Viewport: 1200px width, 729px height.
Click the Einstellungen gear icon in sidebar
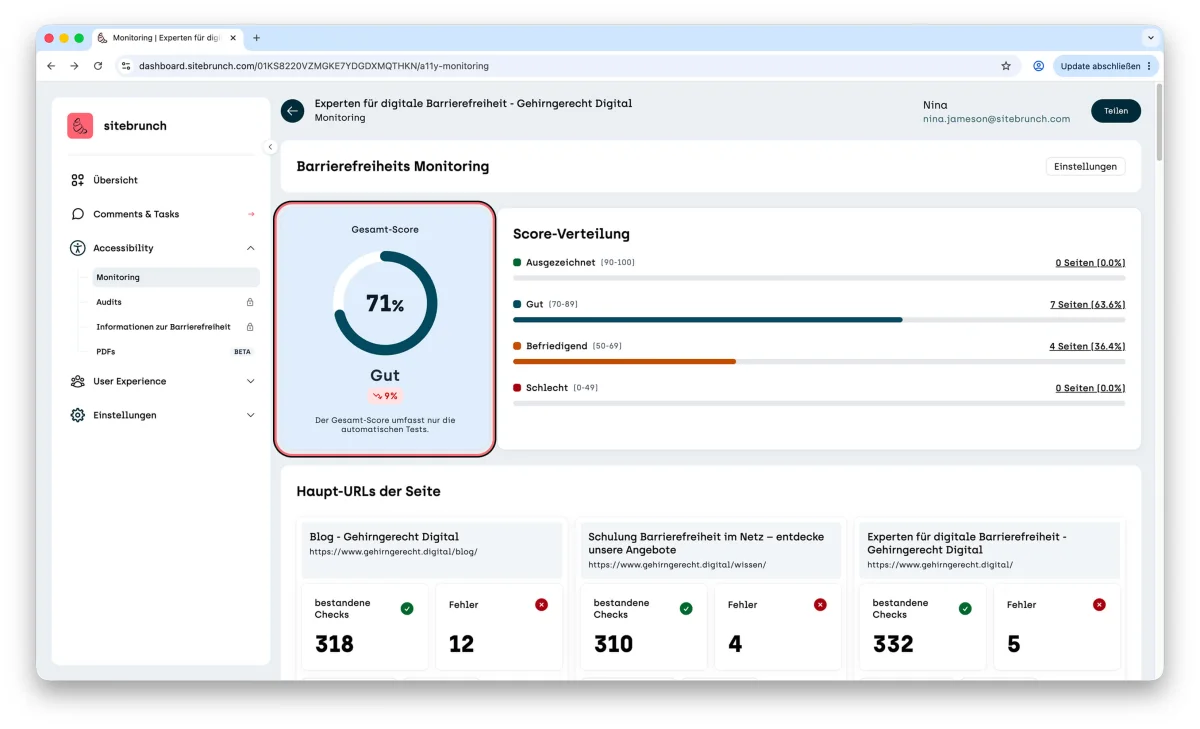coord(77,415)
